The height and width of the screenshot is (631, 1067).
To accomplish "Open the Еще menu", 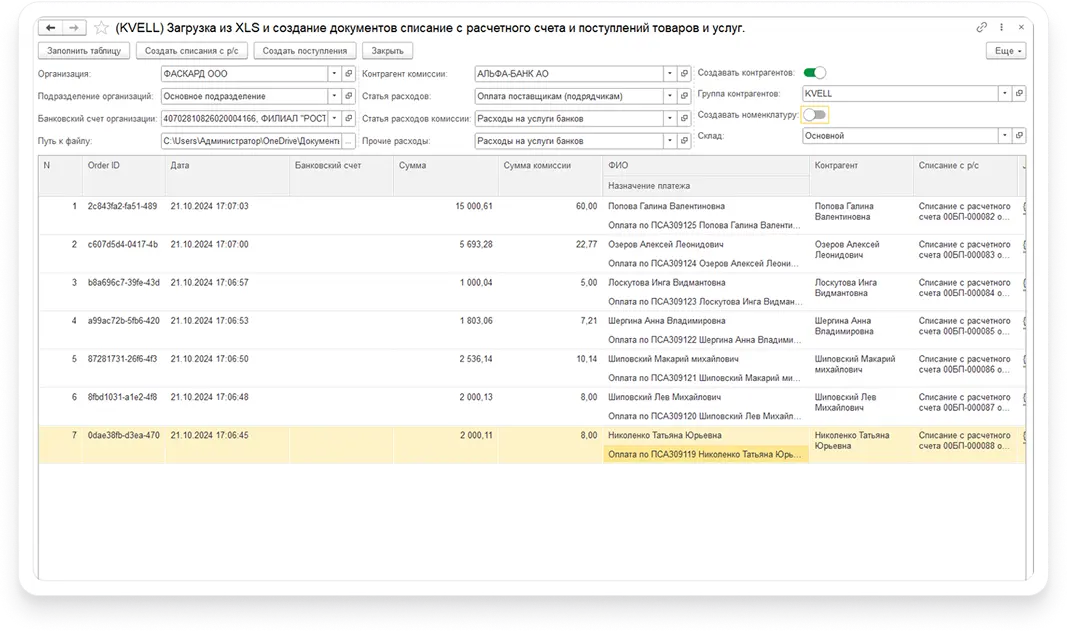I will (1005, 50).
